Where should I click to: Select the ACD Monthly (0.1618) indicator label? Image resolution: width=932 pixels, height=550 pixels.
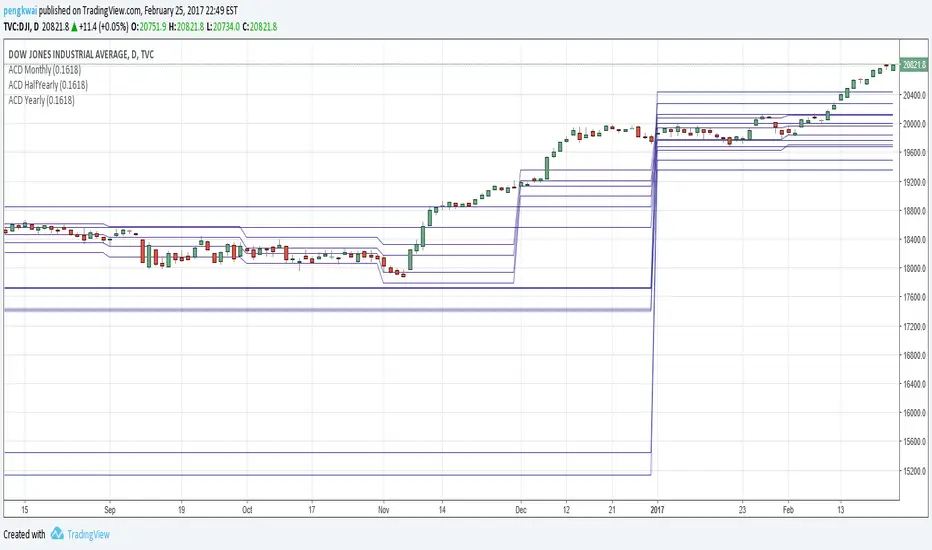[45, 70]
